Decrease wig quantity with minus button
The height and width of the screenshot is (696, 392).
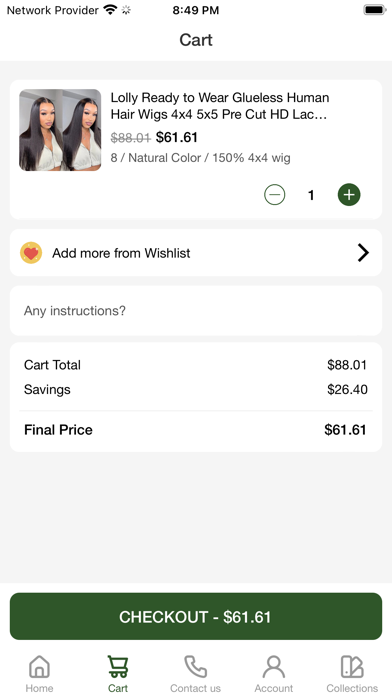[275, 195]
